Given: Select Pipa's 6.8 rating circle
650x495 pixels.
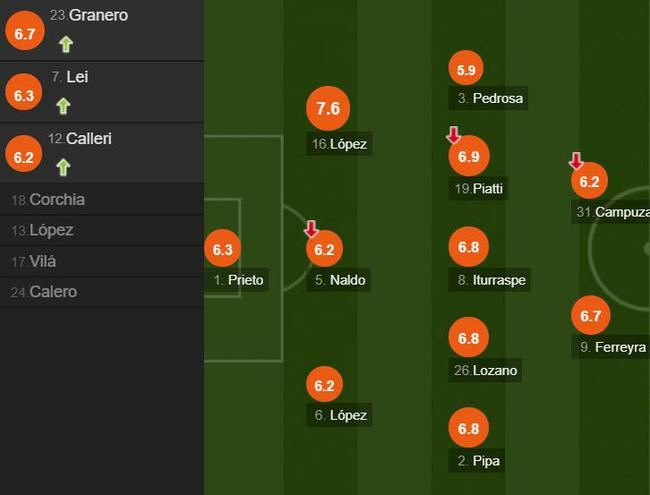Looking at the screenshot, I should click(468, 429).
